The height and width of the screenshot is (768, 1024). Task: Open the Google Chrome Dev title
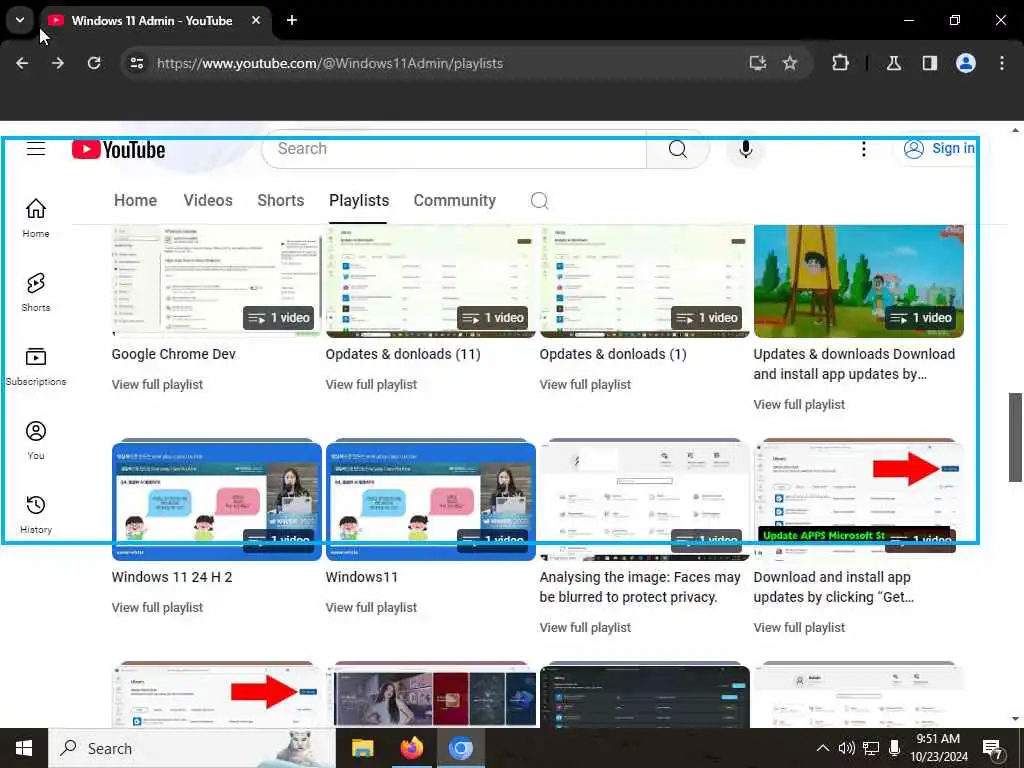tap(174, 354)
